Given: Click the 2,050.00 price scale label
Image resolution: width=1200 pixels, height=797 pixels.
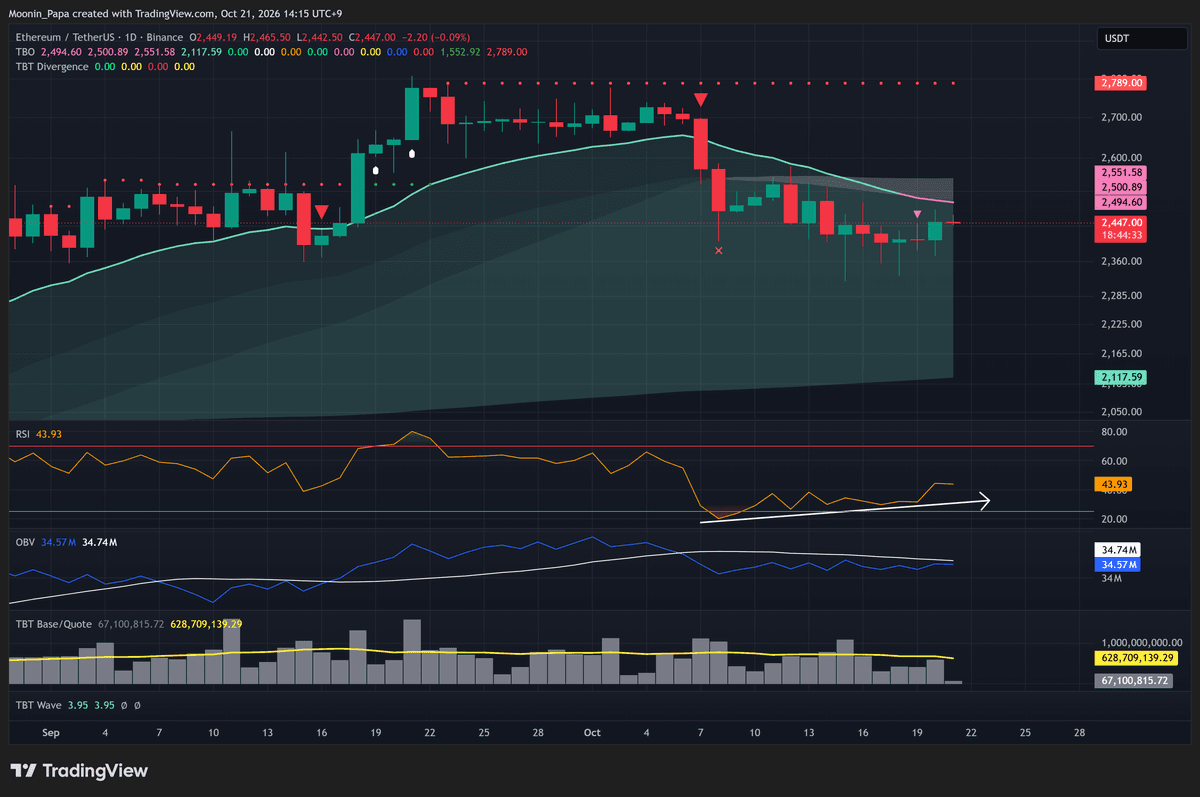Looking at the screenshot, I should [1124, 412].
